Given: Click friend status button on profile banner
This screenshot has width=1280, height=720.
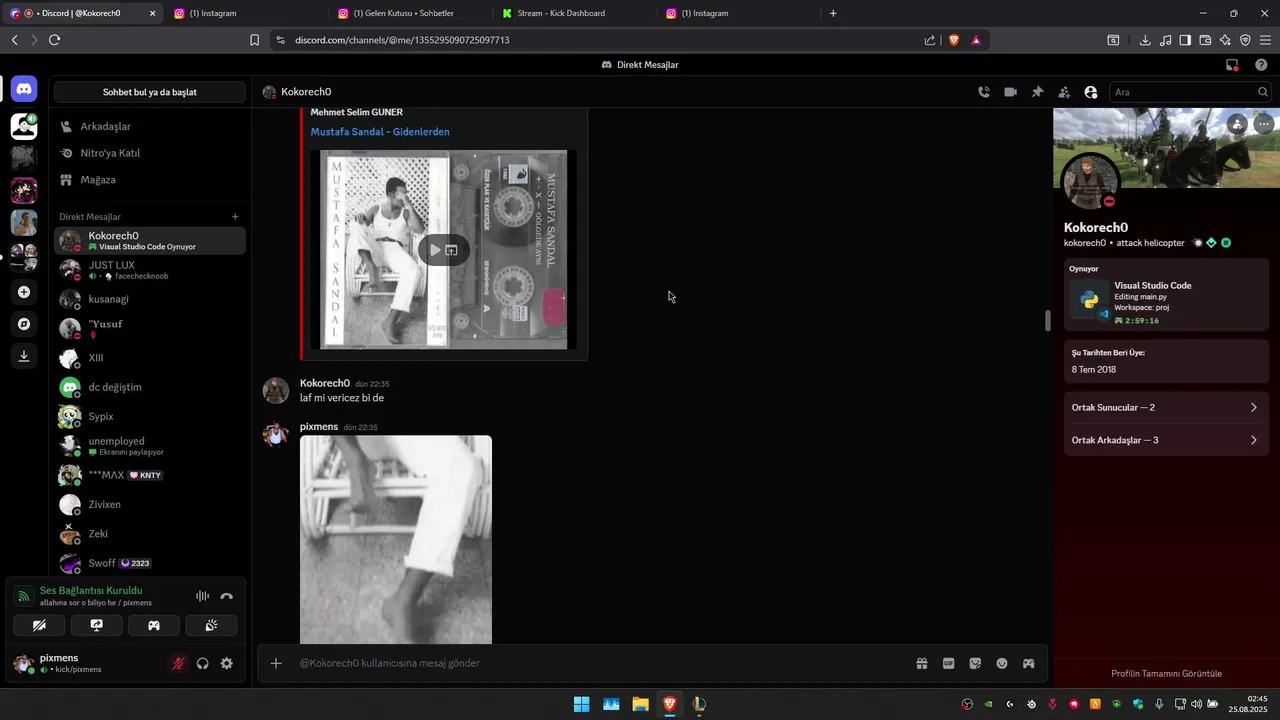Looking at the screenshot, I should [1238, 124].
